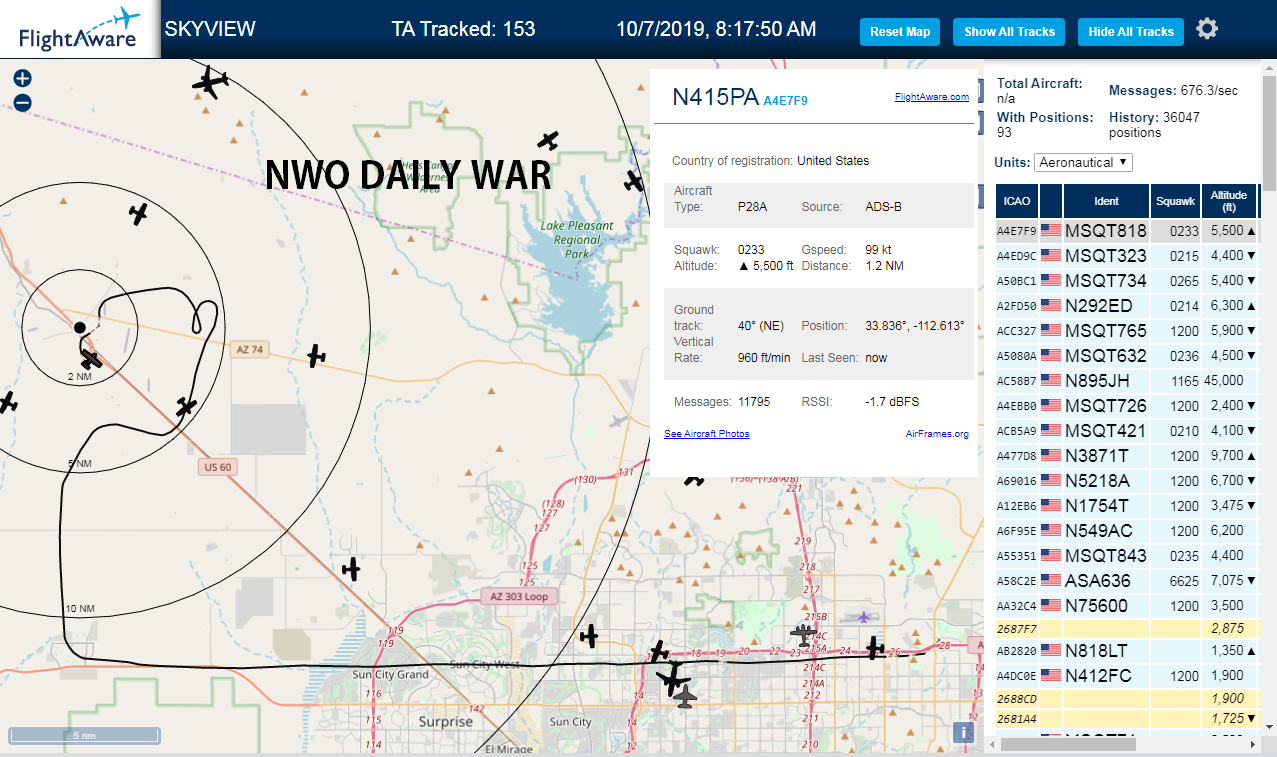
Task: Sort table by ICAO column header
Action: (1017, 201)
